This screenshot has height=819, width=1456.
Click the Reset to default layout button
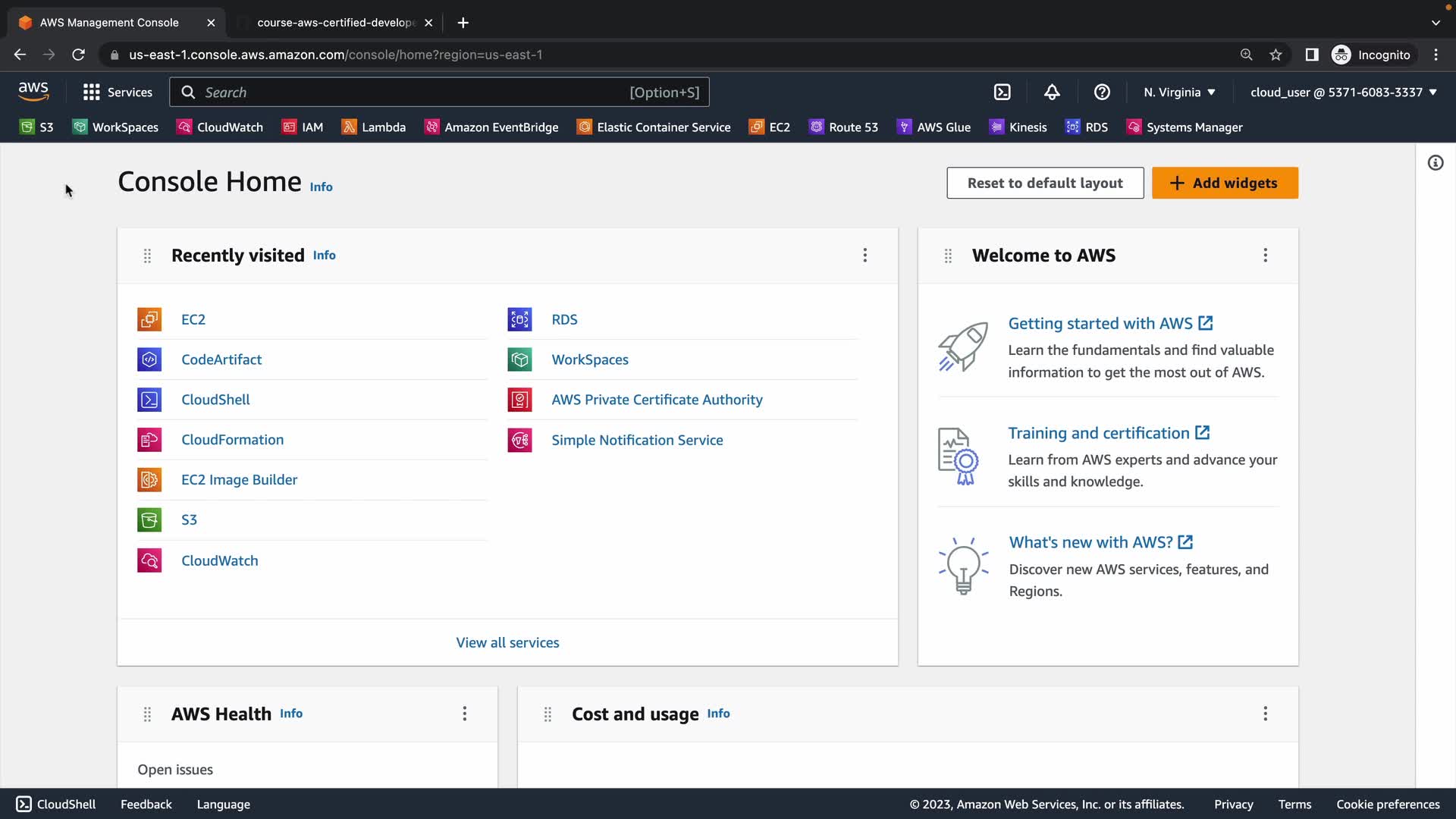(x=1045, y=183)
